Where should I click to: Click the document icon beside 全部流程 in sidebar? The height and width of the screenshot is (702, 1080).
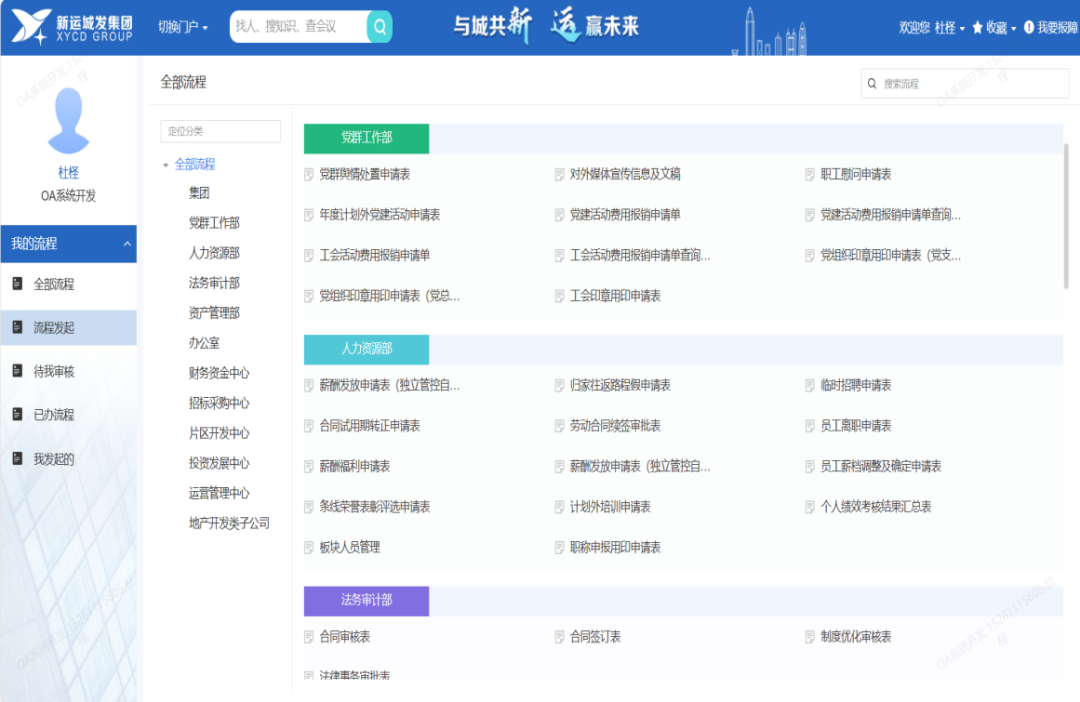coord(18,284)
